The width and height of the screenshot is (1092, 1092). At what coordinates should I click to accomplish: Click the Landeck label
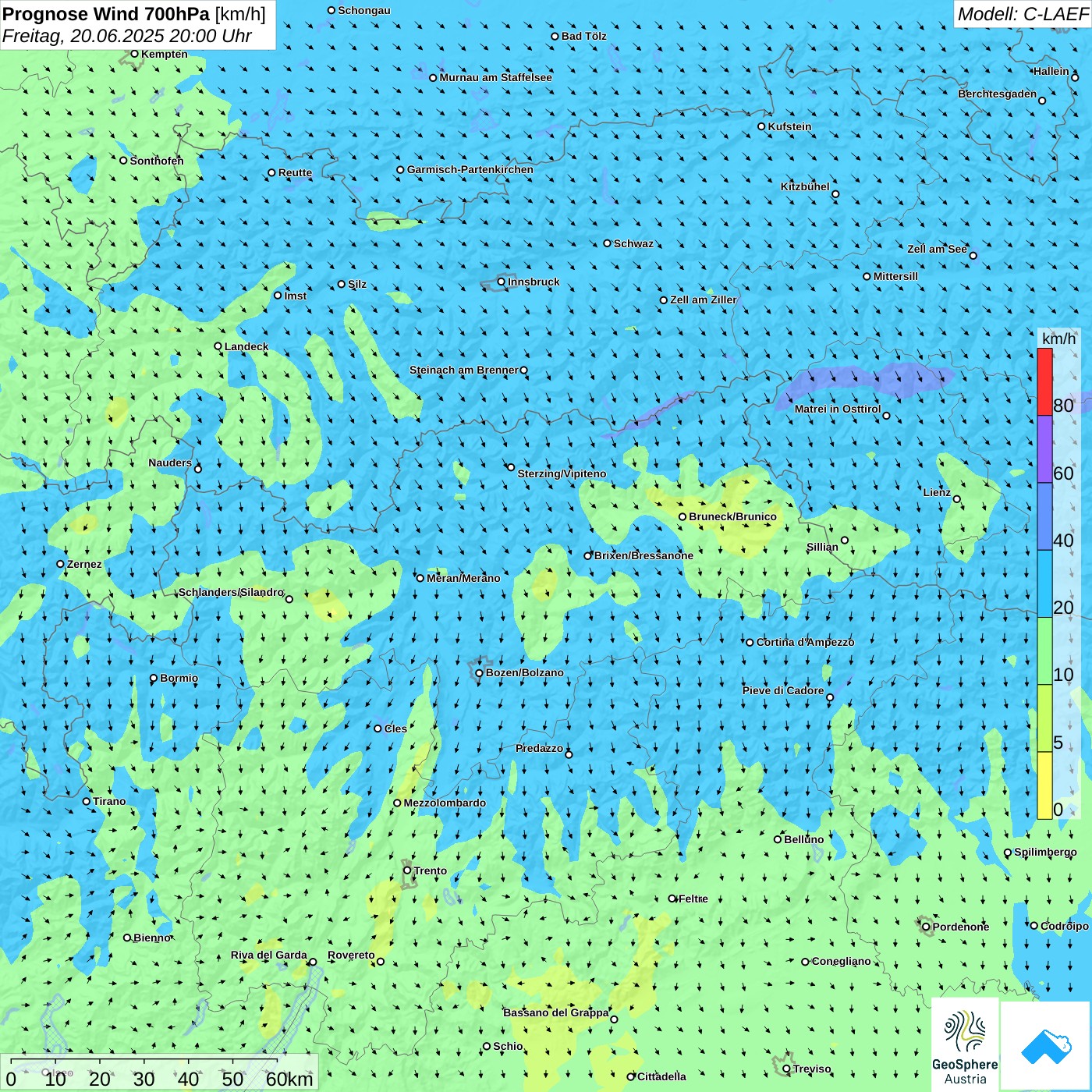246,346
